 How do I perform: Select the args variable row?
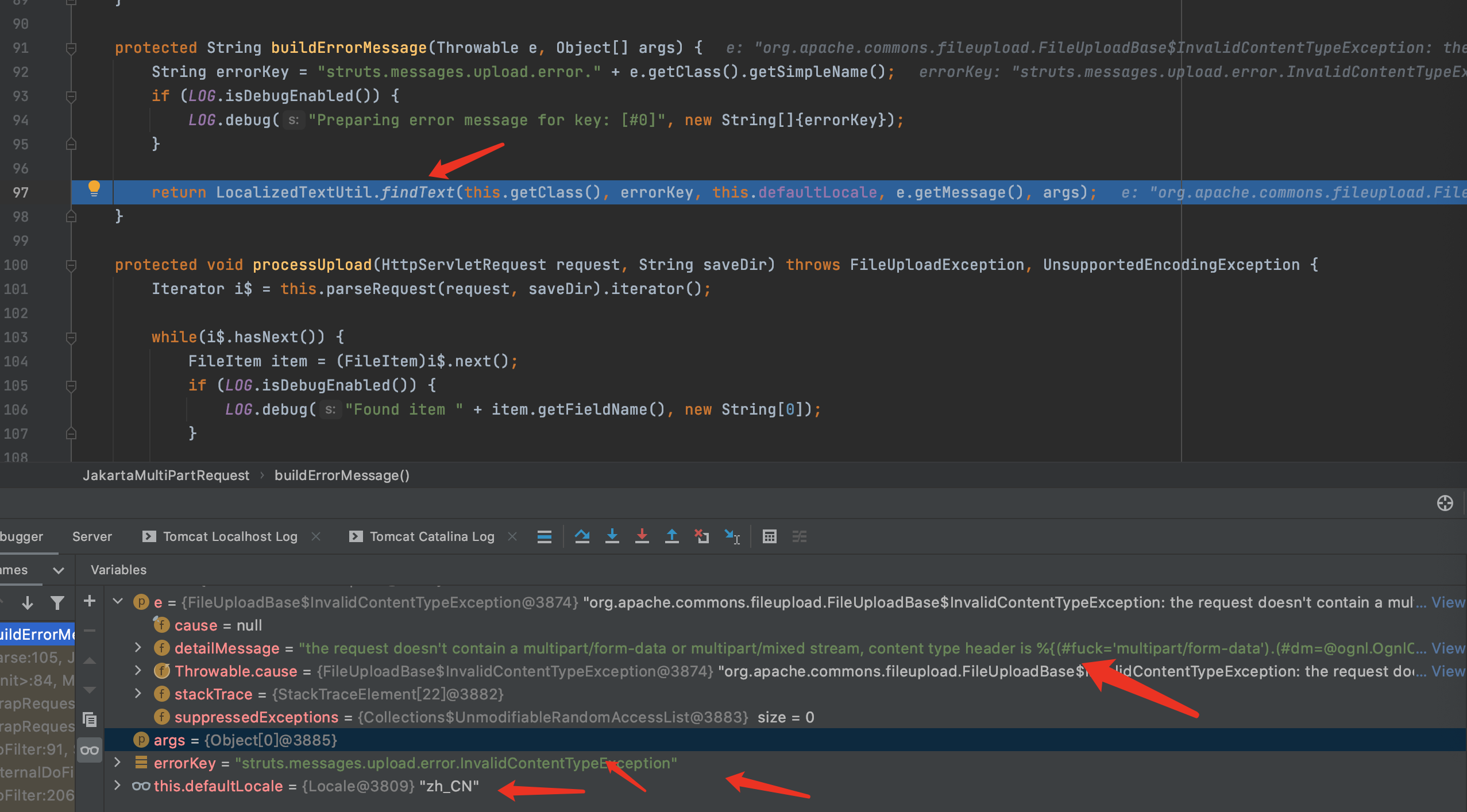pos(785,740)
